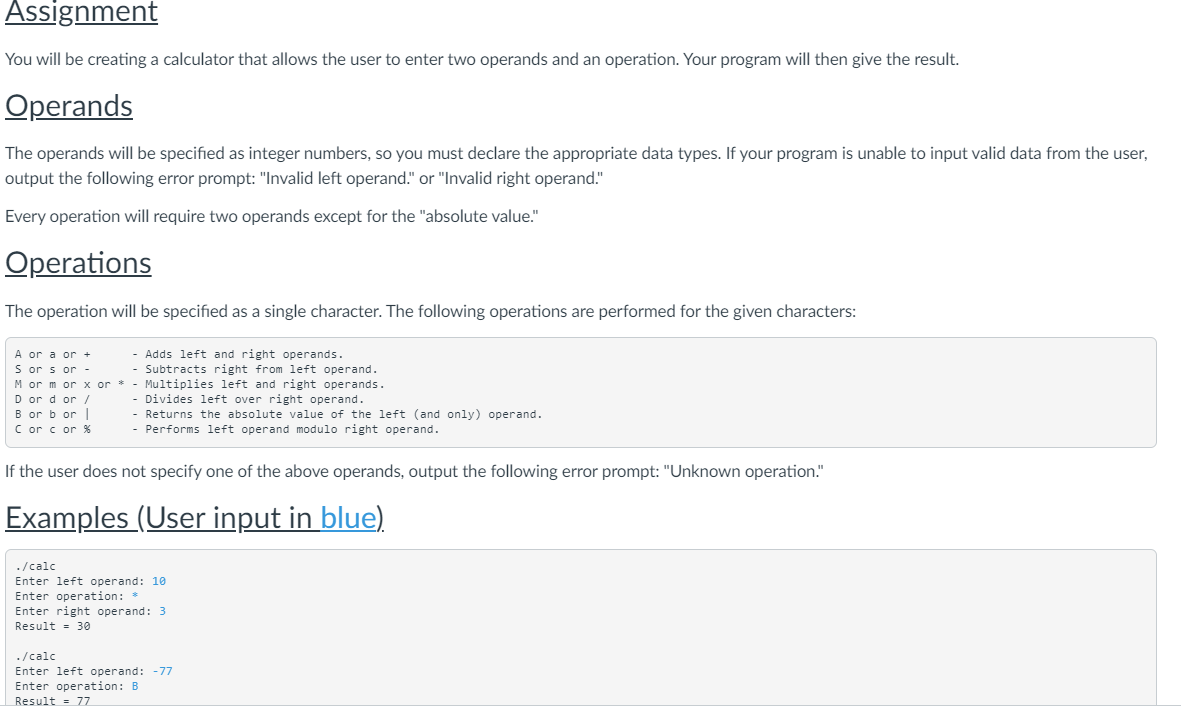Click the Examples (User input in blue) heading

tap(194, 518)
